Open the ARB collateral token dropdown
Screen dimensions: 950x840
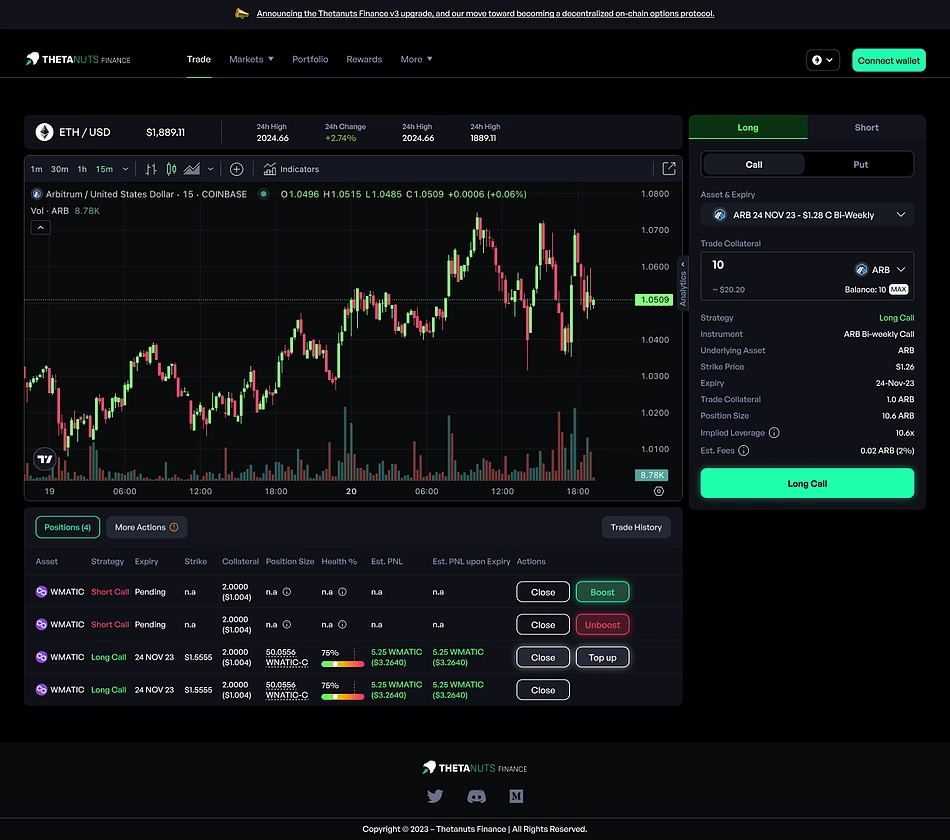880,270
